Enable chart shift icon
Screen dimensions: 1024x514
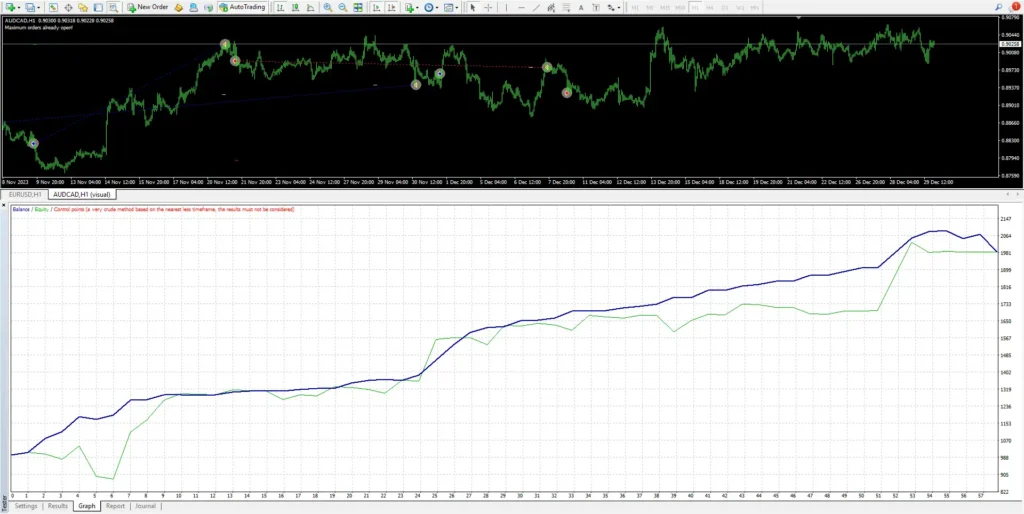point(391,7)
